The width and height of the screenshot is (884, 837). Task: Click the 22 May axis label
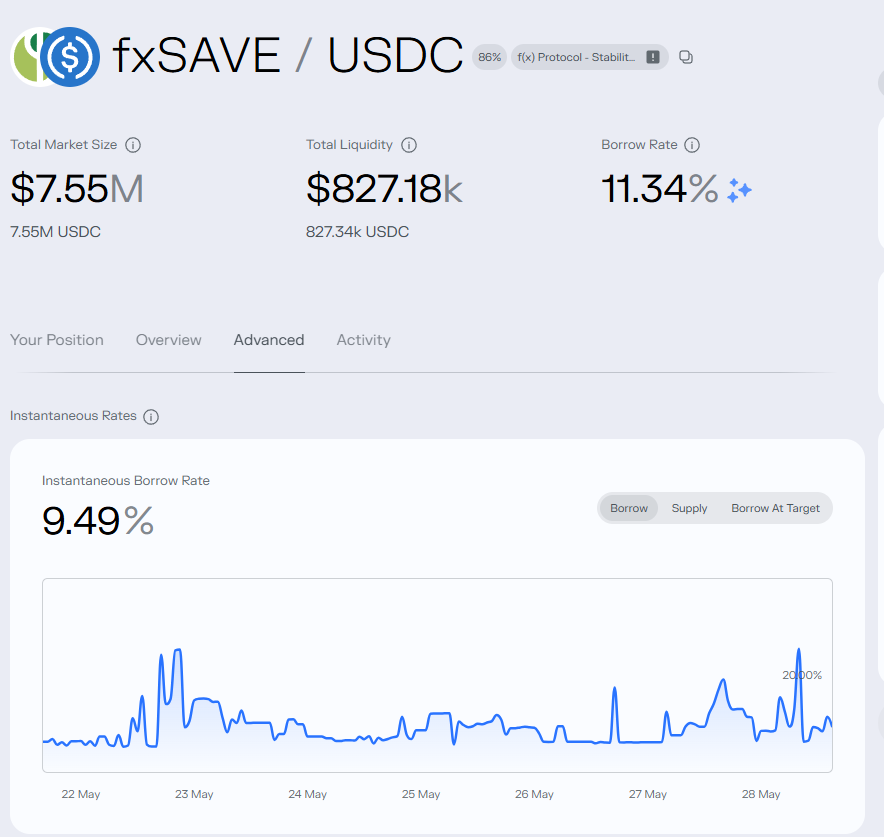click(81, 794)
